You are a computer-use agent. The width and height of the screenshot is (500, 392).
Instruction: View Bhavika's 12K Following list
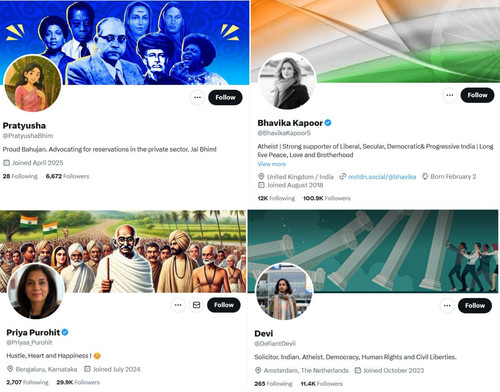276,198
